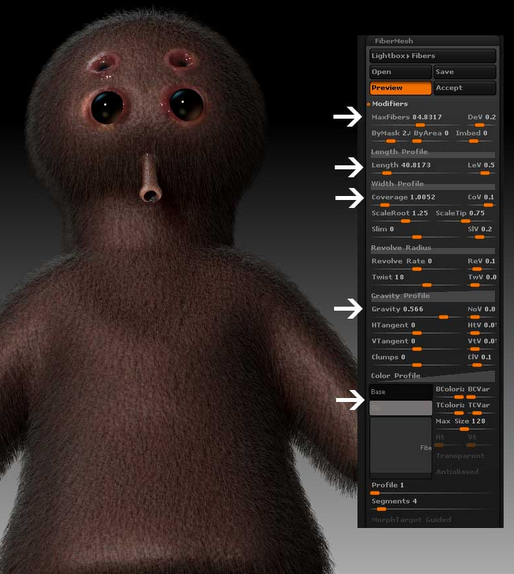514x574 pixels.
Task: Expand the Width Profile curve
Action: click(432, 184)
